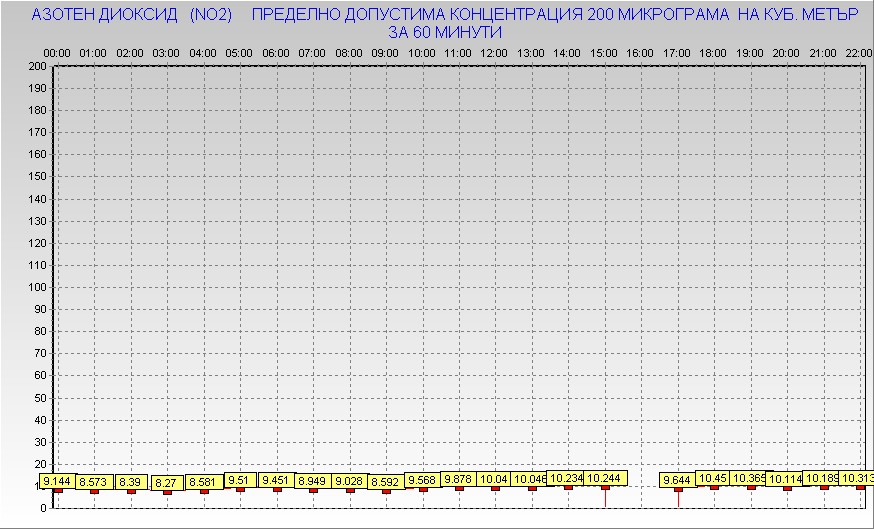Click the 8.39 data label at 02:00
The height and width of the screenshot is (529, 874).
click(130, 483)
